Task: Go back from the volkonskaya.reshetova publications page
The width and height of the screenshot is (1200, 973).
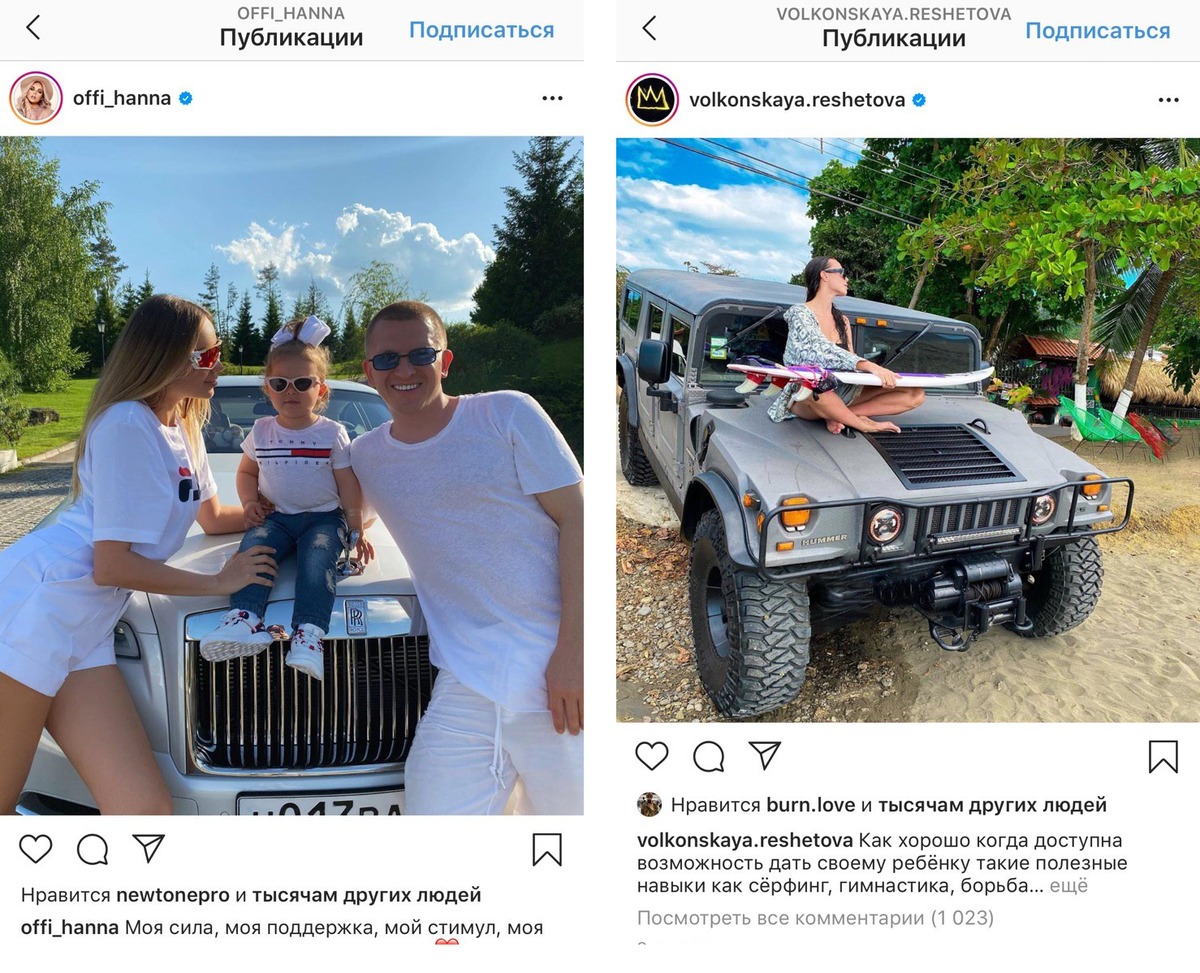Action: click(649, 28)
